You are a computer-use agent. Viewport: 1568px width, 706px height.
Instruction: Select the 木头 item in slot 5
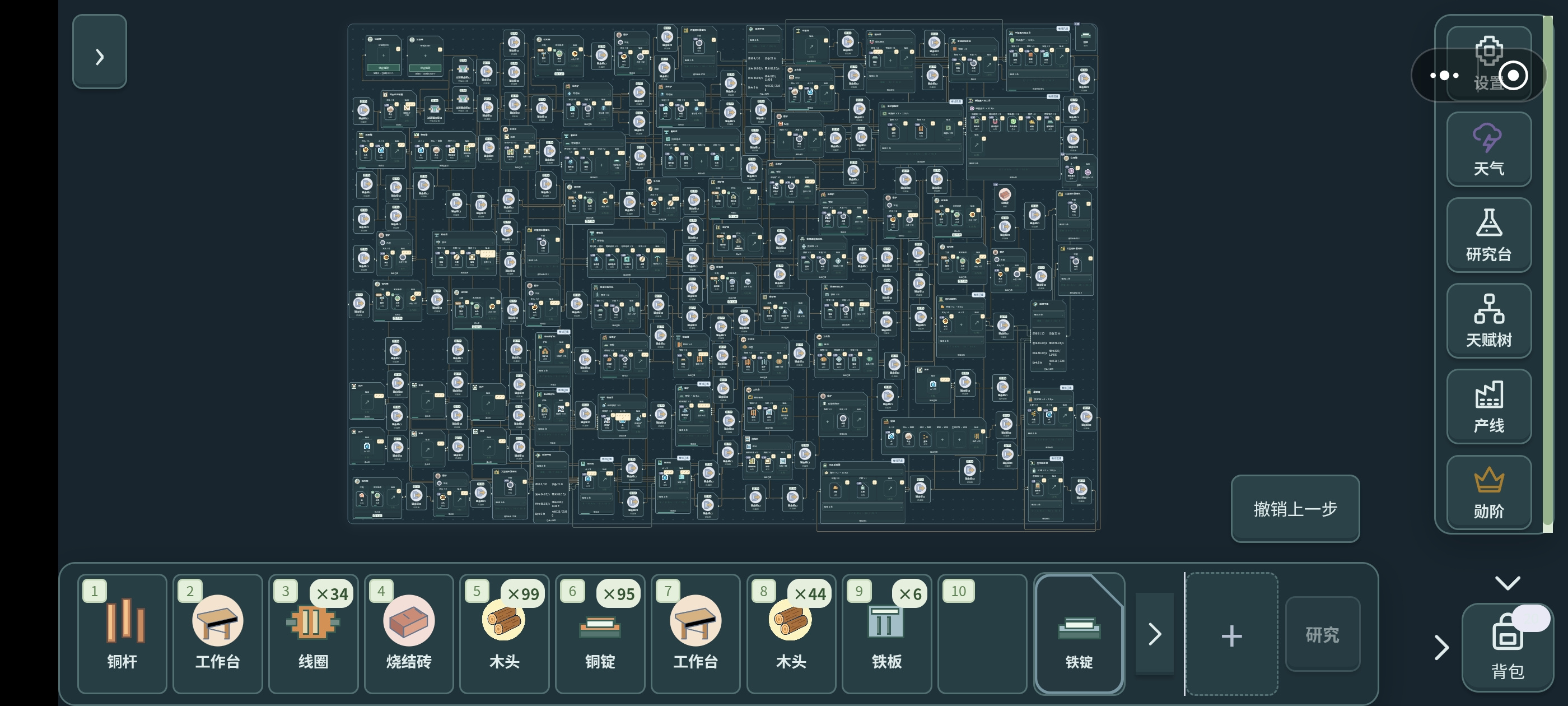(504, 634)
